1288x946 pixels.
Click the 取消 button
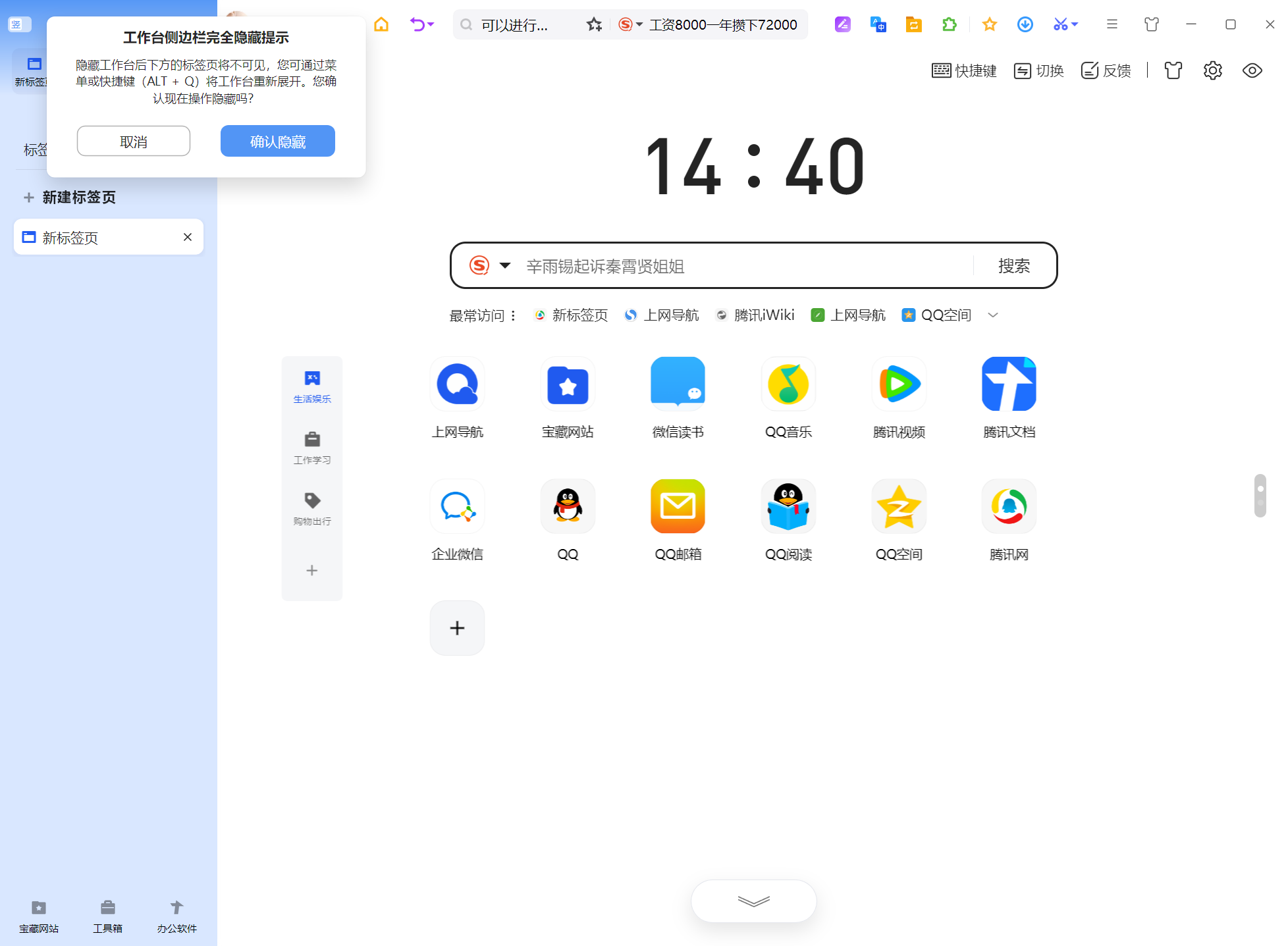(x=133, y=141)
